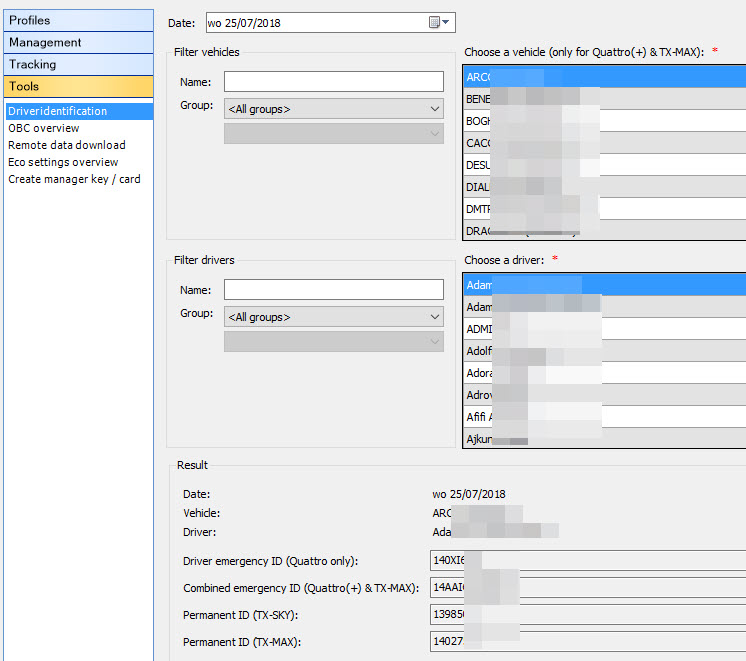Open the Management sidebar section

77,42
